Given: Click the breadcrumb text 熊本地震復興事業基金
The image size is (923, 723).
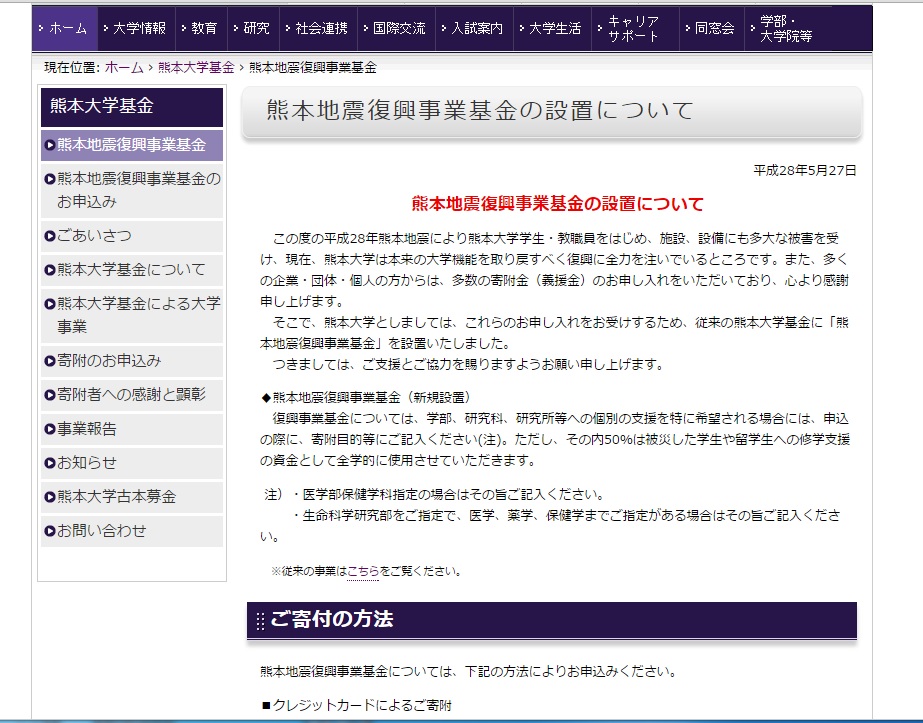Looking at the screenshot, I should pos(313,68).
